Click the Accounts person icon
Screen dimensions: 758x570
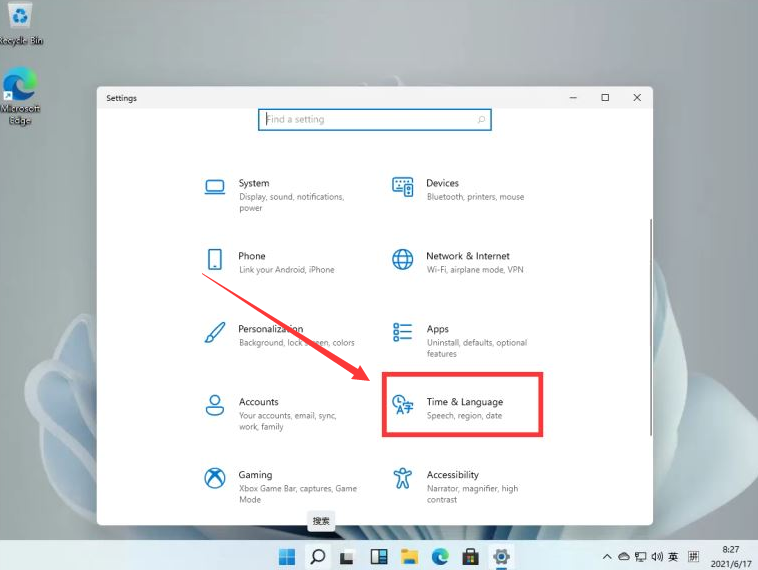point(215,406)
